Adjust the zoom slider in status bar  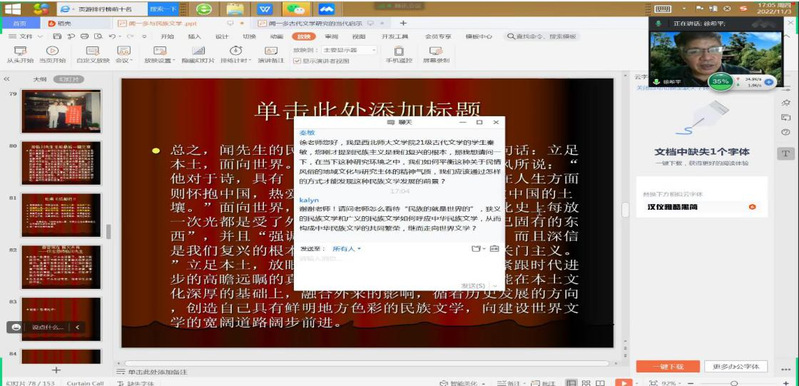point(734,382)
